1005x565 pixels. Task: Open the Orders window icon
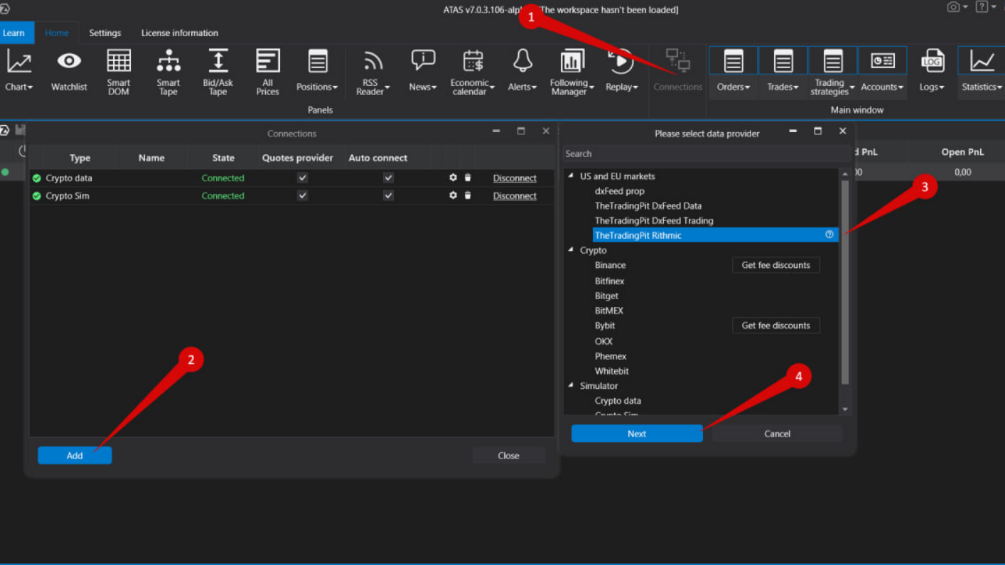(x=733, y=61)
